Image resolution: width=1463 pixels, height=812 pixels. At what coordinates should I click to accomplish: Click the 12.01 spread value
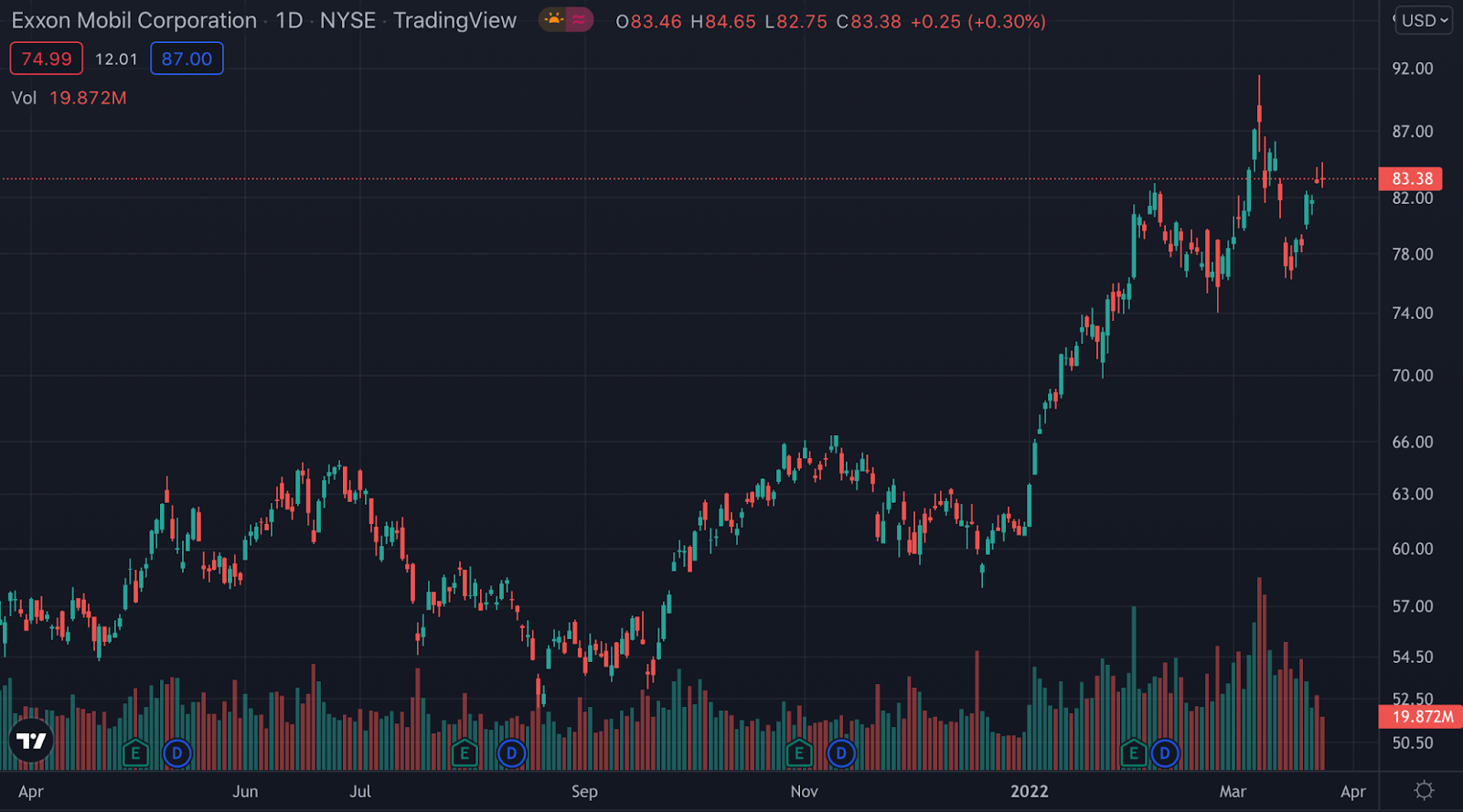(116, 59)
